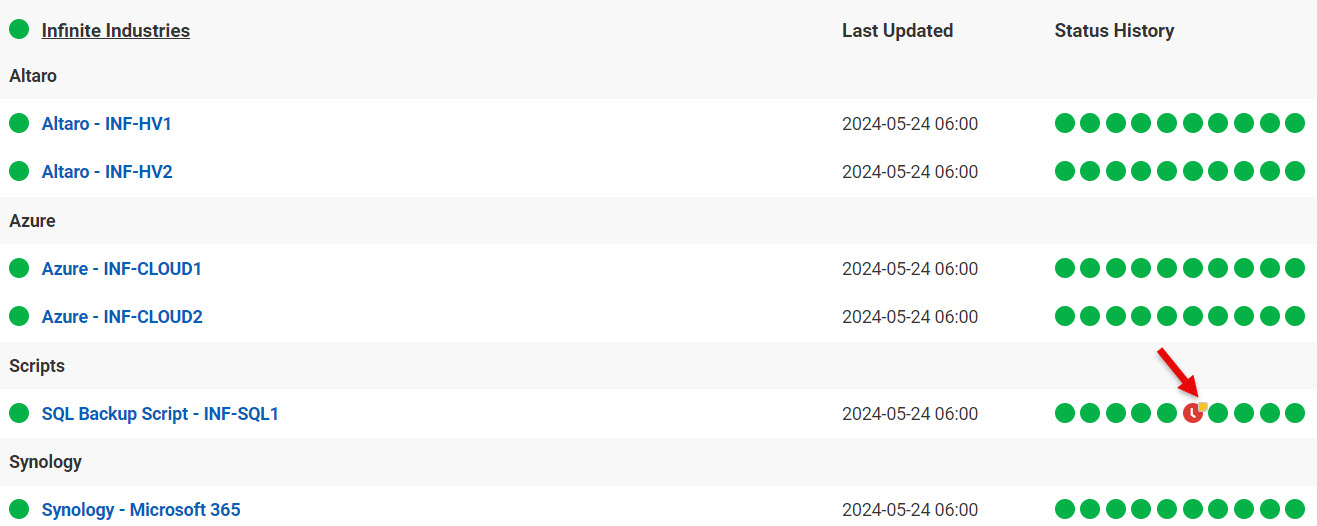The height and width of the screenshot is (526, 1317).
Task: Open Azure - INF-CLOUD1 backup details
Action: [x=122, y=269]
